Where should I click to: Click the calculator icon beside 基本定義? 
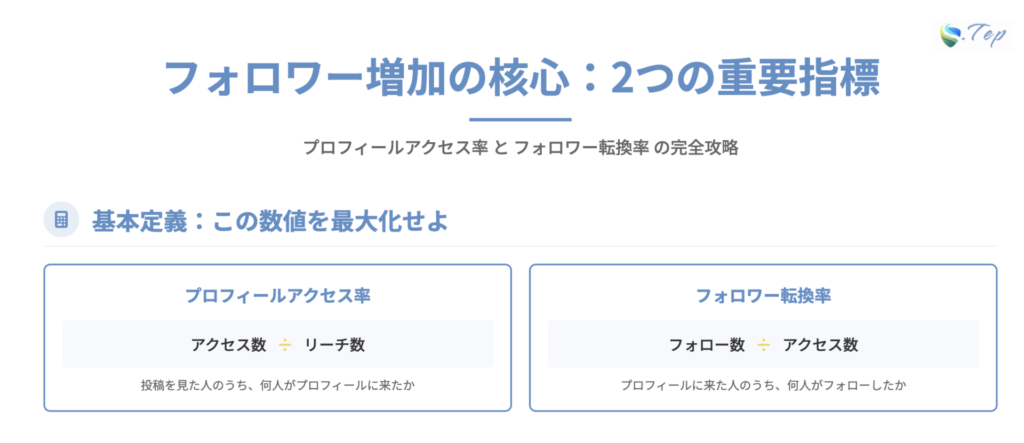61,219
